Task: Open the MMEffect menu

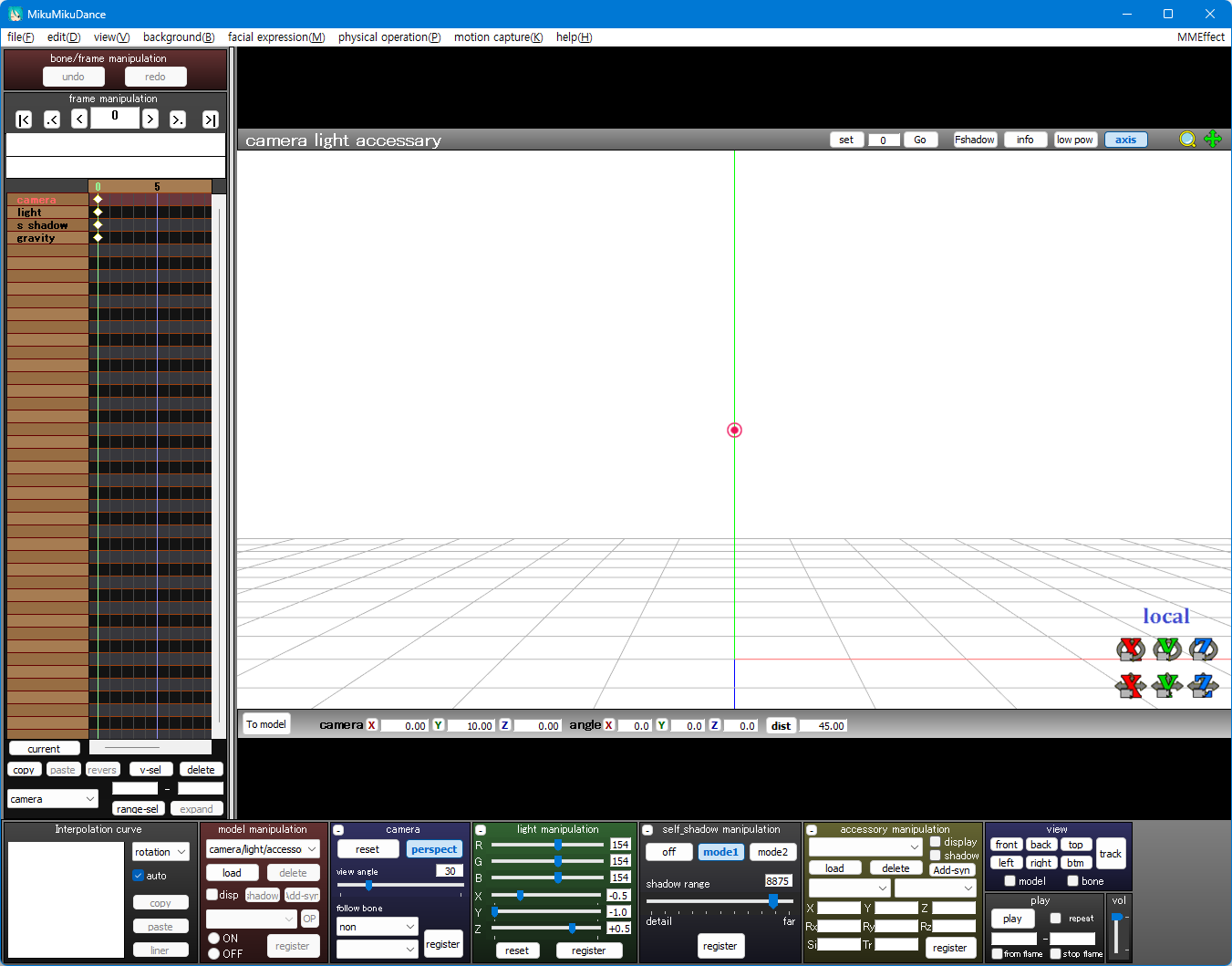Action: pyautogui.click(x=1201, y=37)
